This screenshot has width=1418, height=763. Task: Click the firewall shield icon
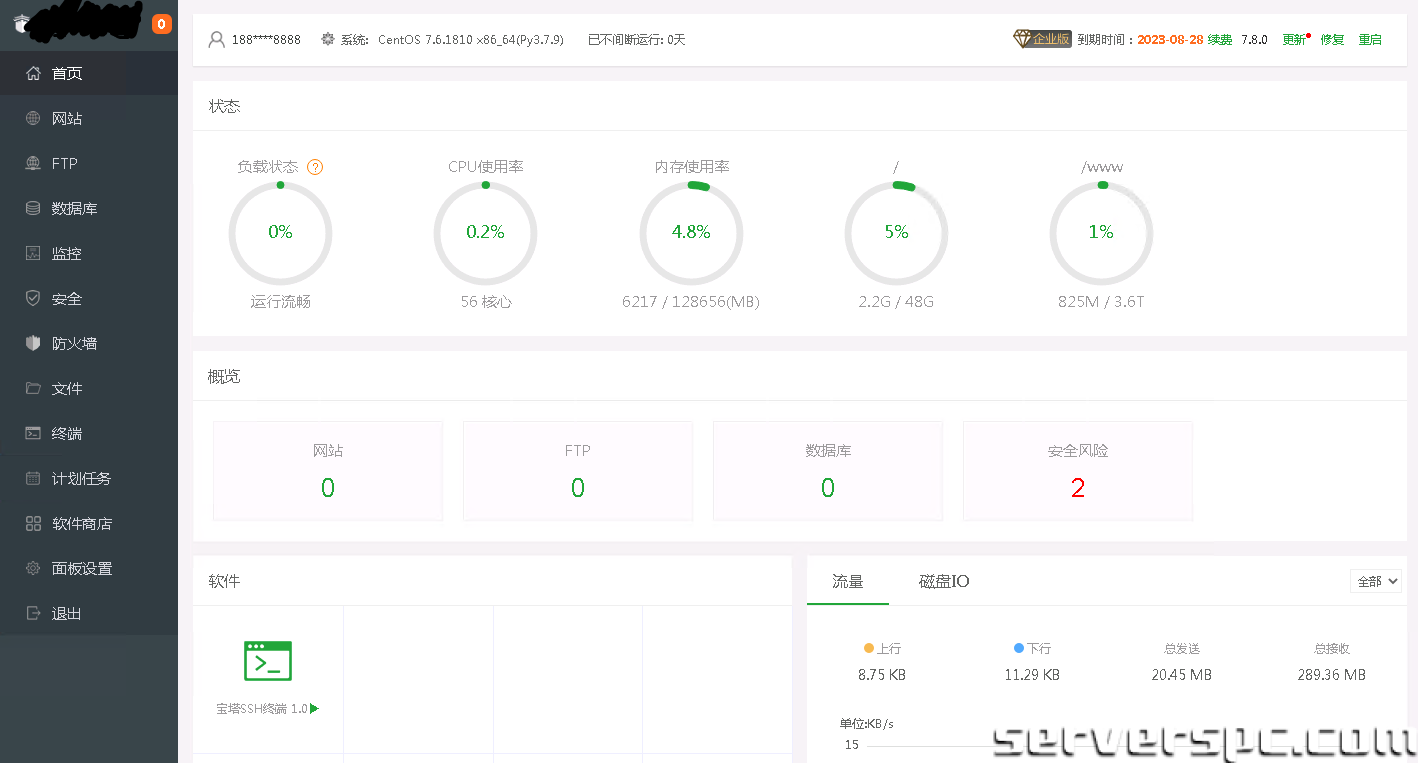point(33,344)
